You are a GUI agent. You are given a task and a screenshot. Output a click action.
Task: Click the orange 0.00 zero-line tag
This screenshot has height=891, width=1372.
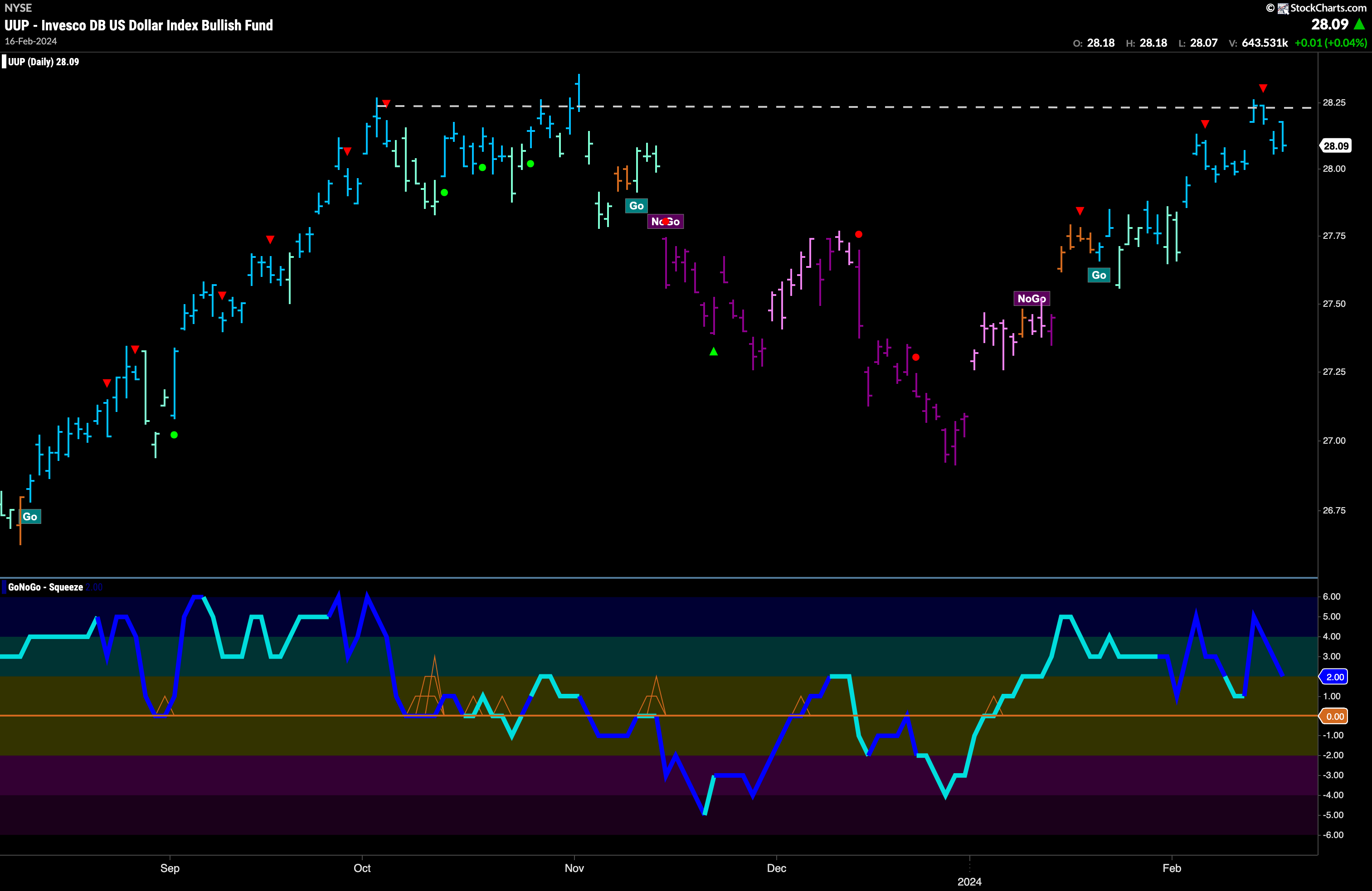click(1334, 717)
